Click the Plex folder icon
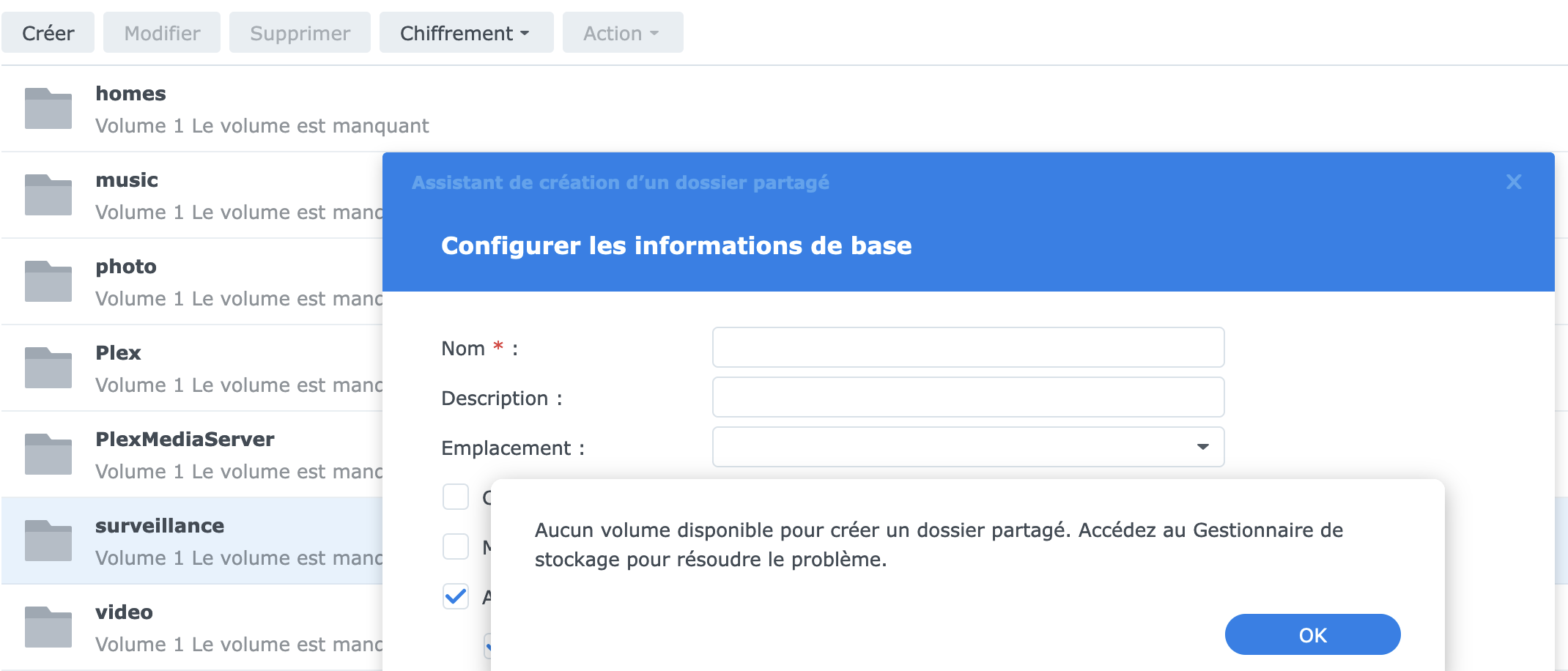 click(48, 368)
